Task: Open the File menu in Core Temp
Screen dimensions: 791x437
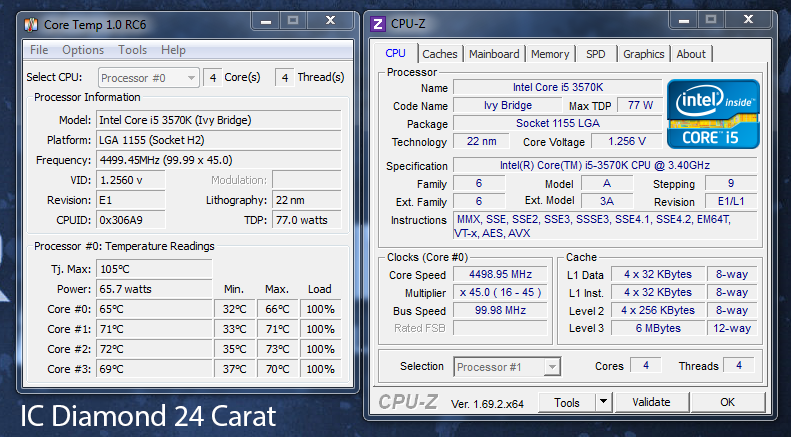Action: point(39,50)
